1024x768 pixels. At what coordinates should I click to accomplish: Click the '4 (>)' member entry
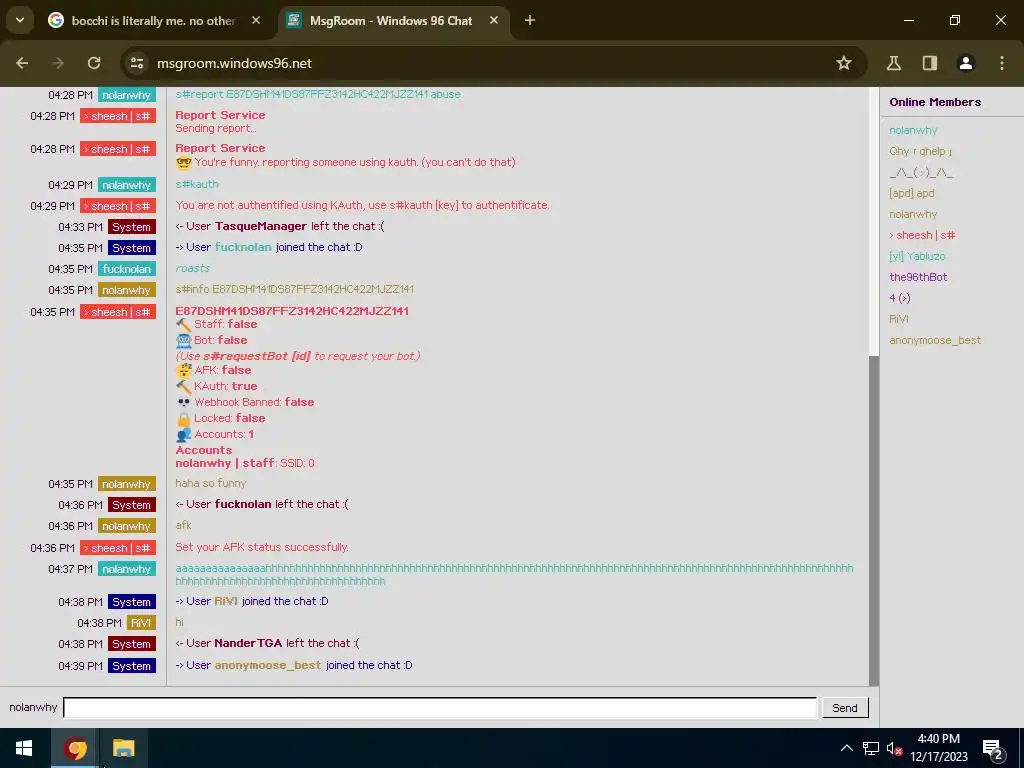tap(899, 298)
